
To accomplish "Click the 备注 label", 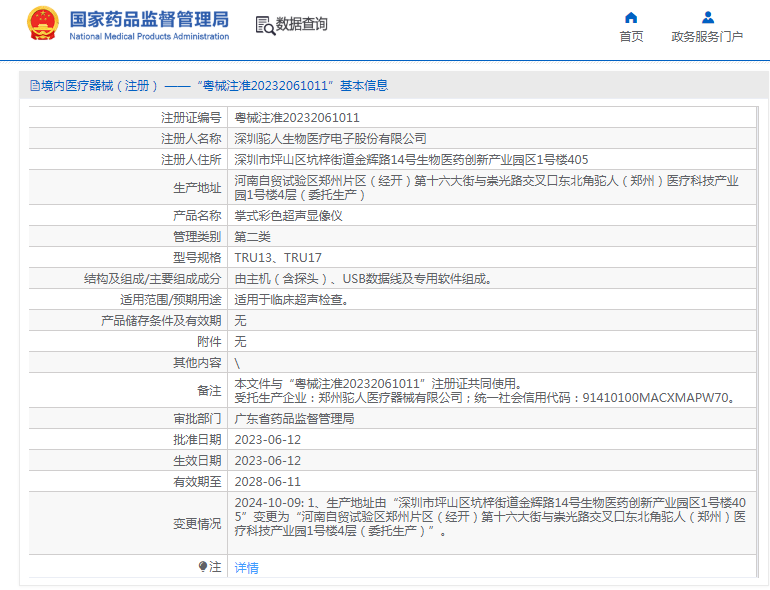I will [x=209, y=391].
